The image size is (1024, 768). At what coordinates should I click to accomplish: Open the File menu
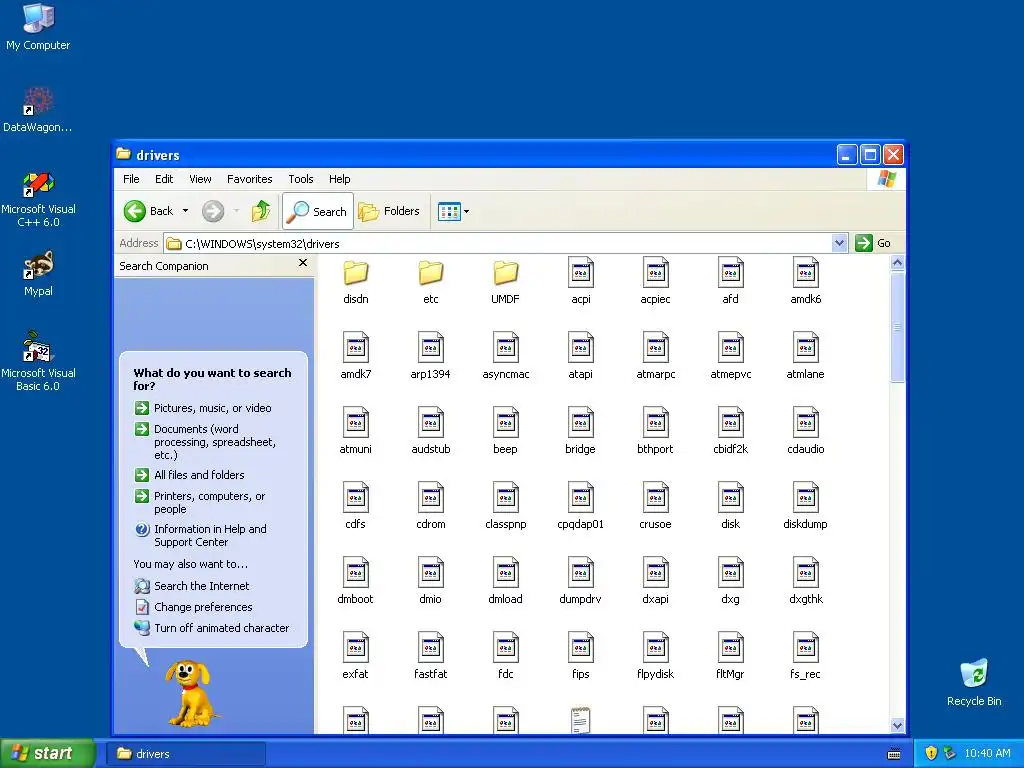(x=131, y=179)
